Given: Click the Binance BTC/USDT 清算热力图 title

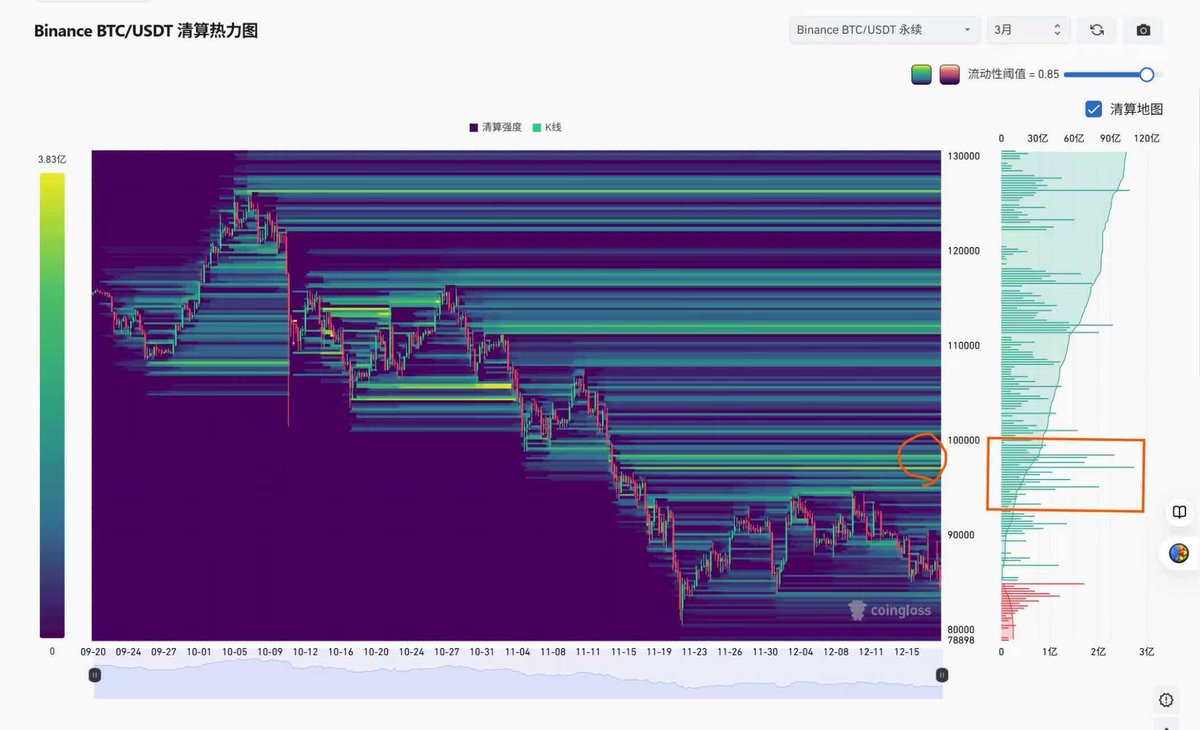Looking at the screenshot, I should pos(146,31).
